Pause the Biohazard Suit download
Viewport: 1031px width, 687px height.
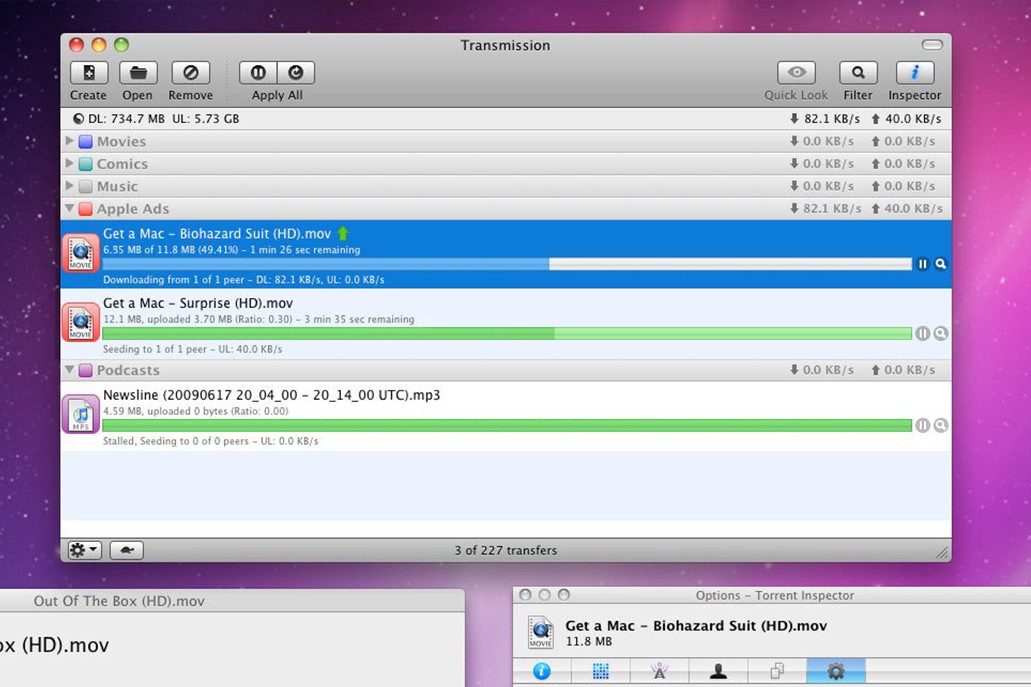(922, 264)
